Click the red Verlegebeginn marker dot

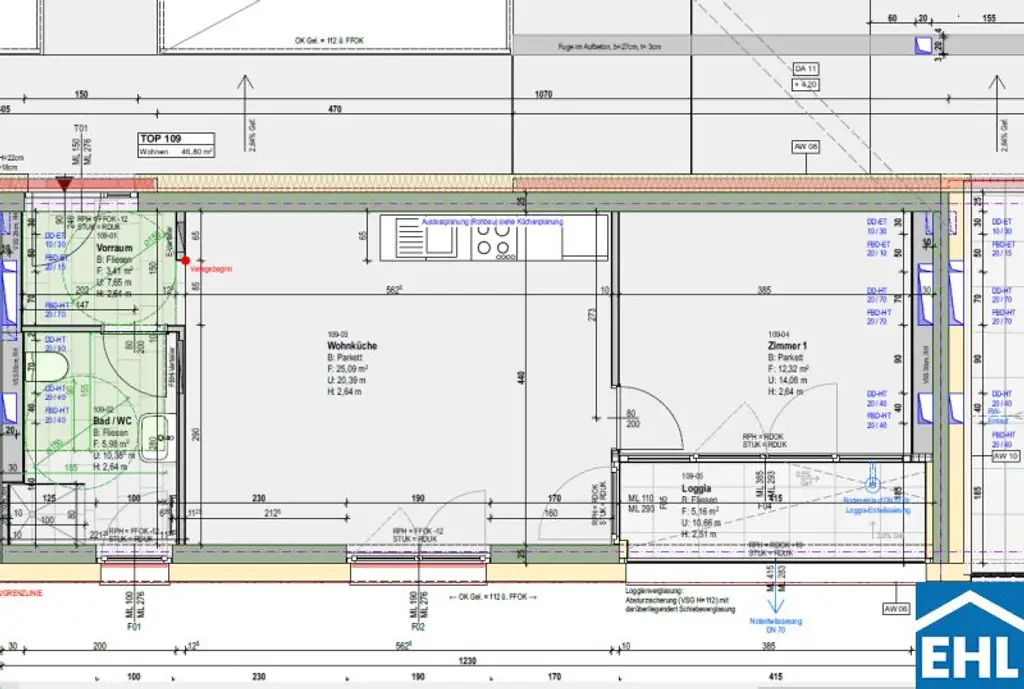(185, 261)
